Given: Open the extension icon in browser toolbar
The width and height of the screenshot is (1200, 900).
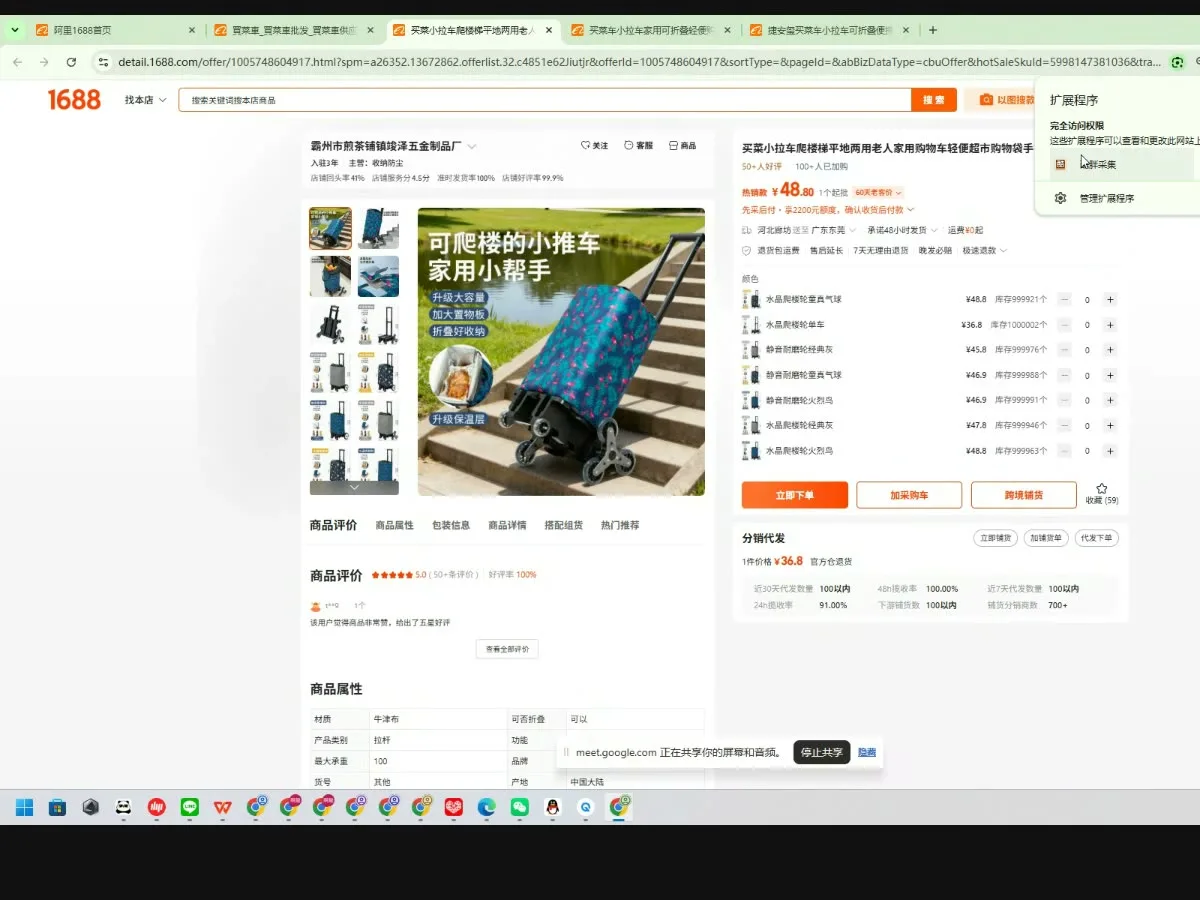Looking at the screenshot, I should pos(1178,62).
